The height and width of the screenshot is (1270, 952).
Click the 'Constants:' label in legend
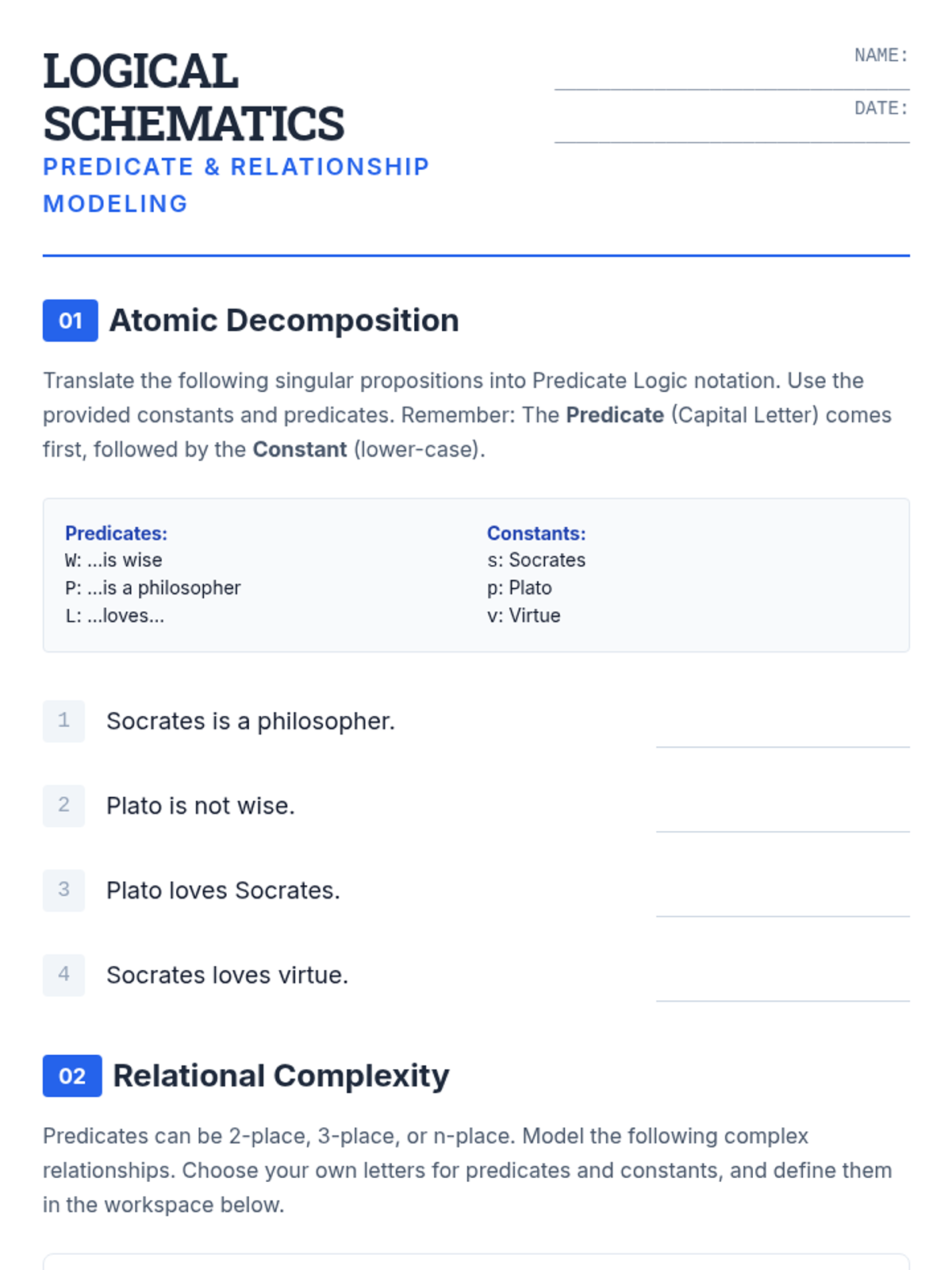click(x=536, y=533)
